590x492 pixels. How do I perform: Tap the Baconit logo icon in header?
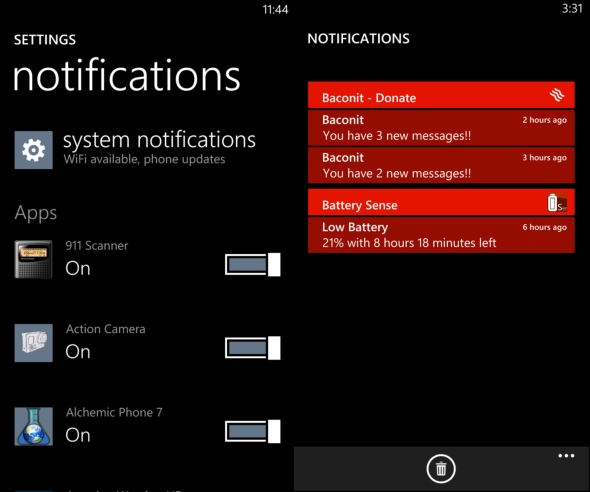click(x=557, y=95)
